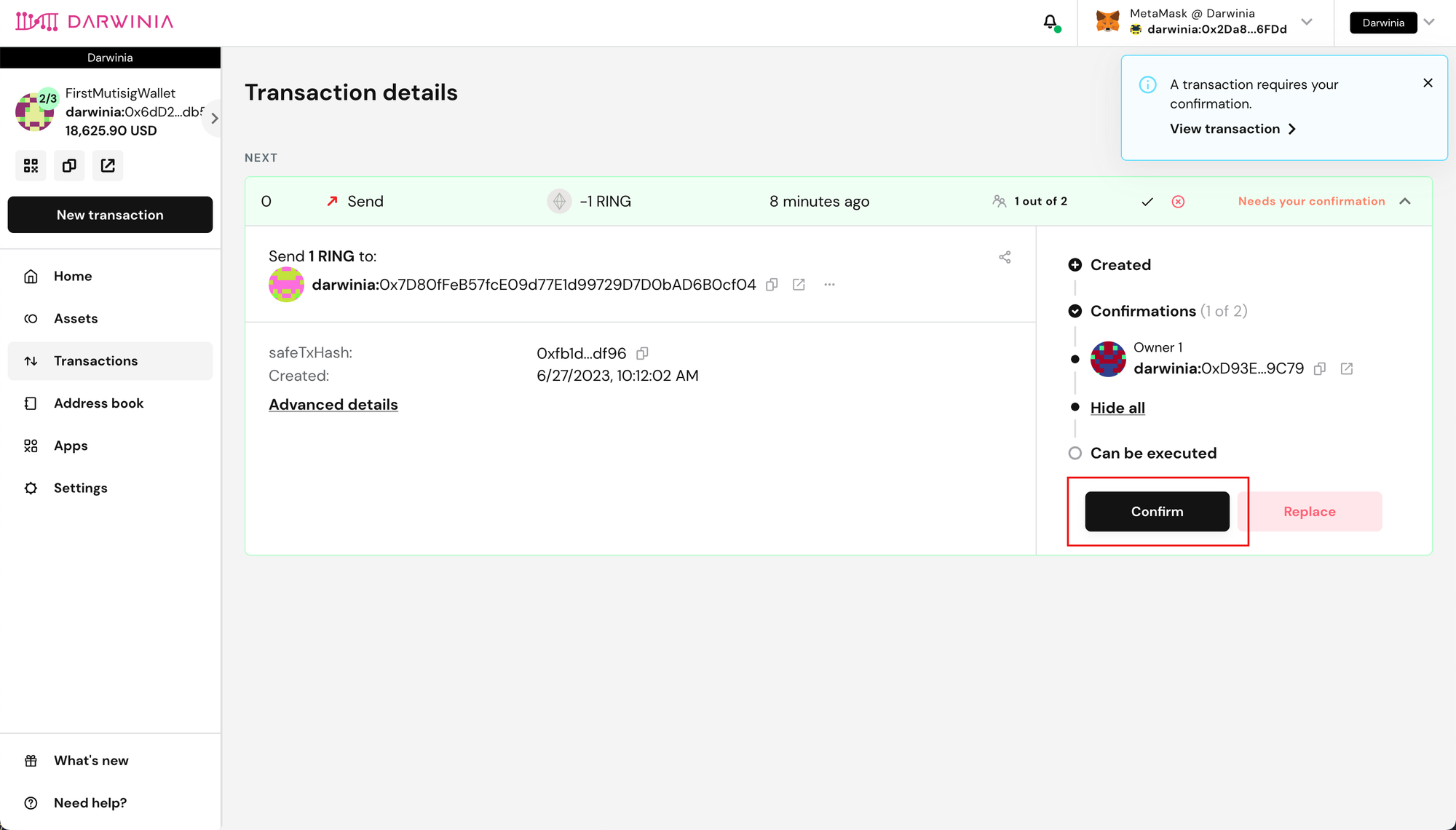The height and width of the screenshot is (830, 1456).
Task: Click the notification bell icon
Action: pos(1050,21)
